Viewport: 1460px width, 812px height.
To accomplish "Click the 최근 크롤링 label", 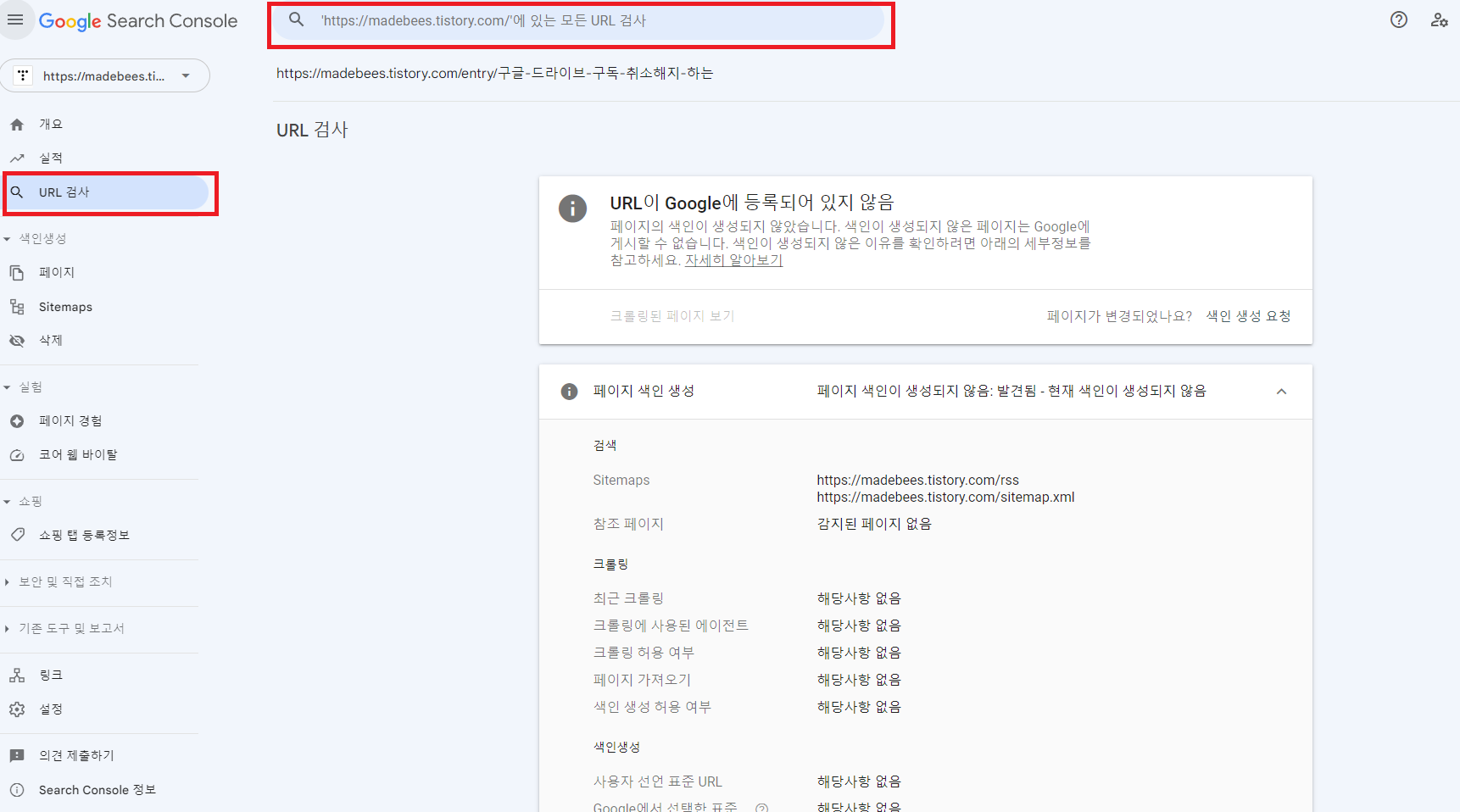I will (x=628, y=598).
